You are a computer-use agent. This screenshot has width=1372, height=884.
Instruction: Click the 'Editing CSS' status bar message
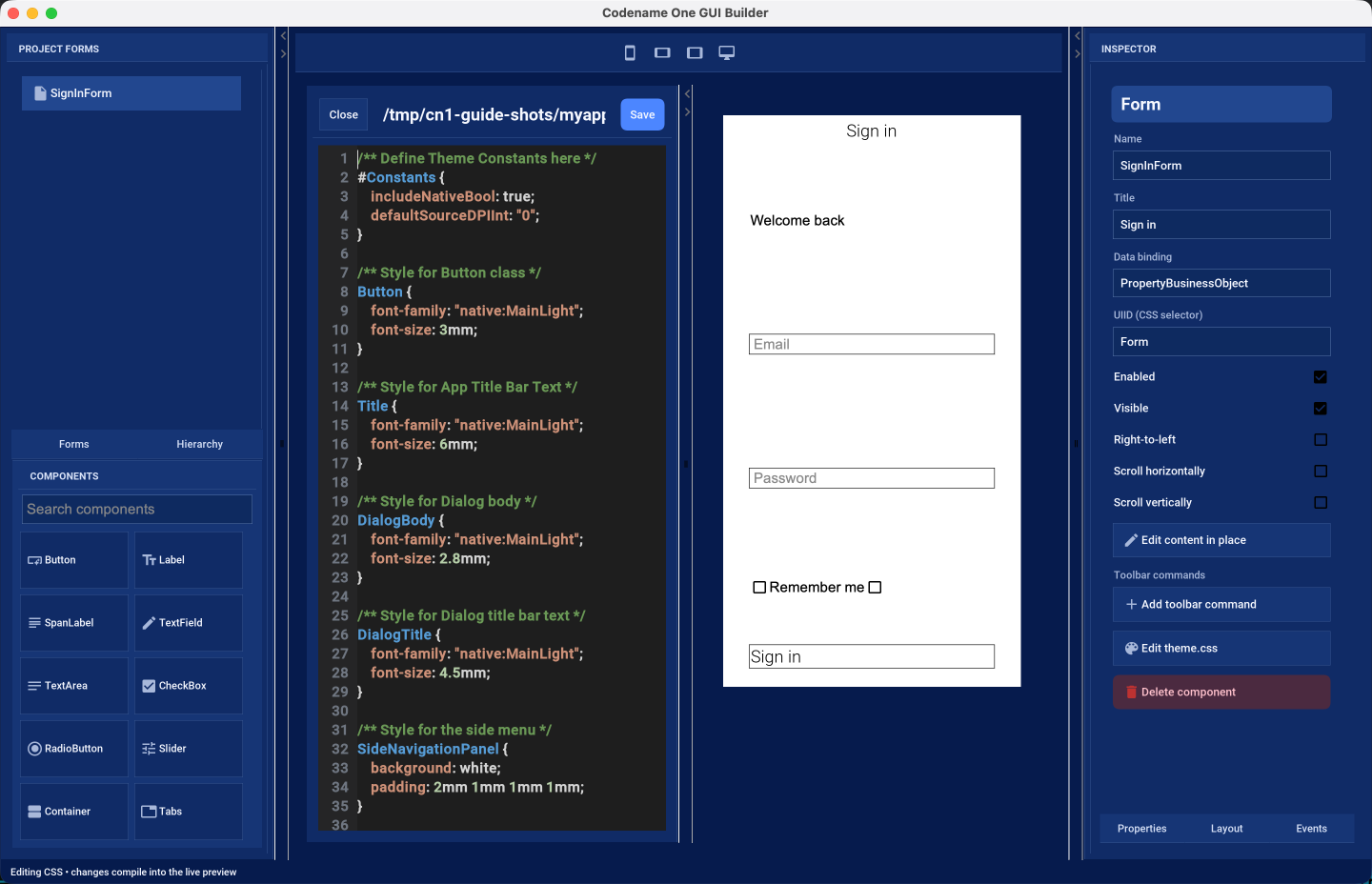[124, 872]
